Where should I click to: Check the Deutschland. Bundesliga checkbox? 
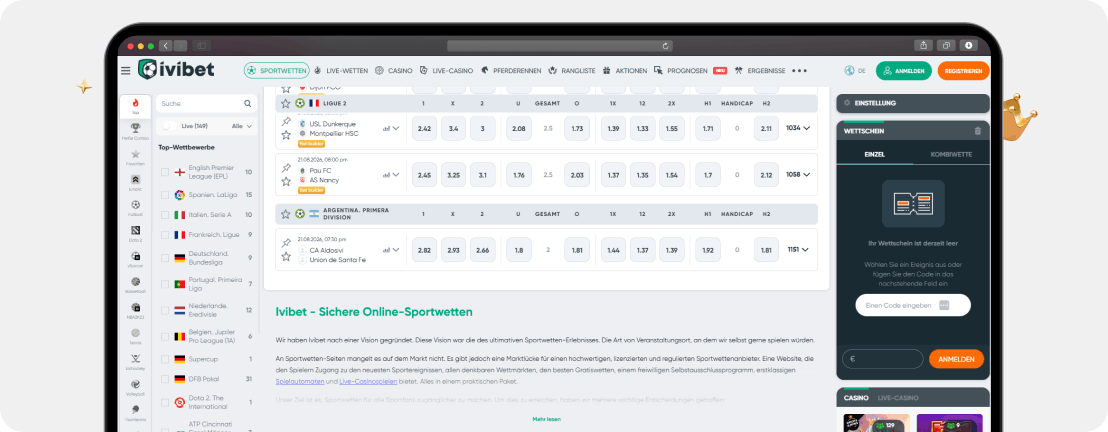coord(165,258)
